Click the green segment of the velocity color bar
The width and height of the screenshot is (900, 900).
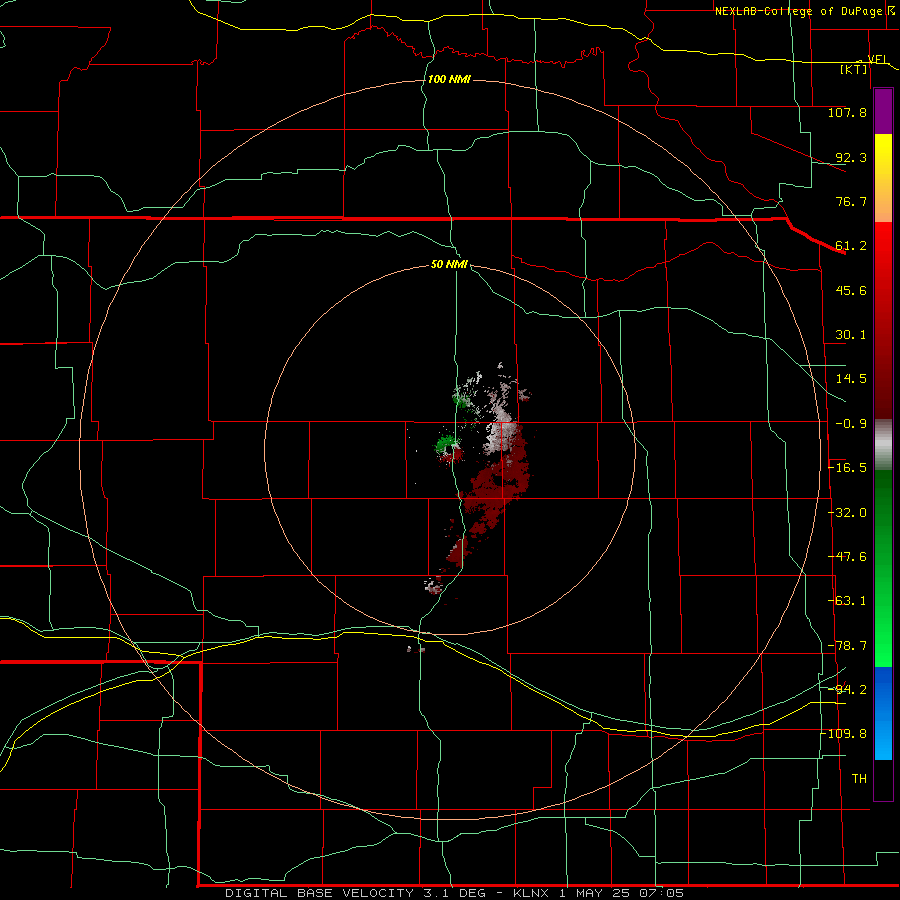click(883, 568)
